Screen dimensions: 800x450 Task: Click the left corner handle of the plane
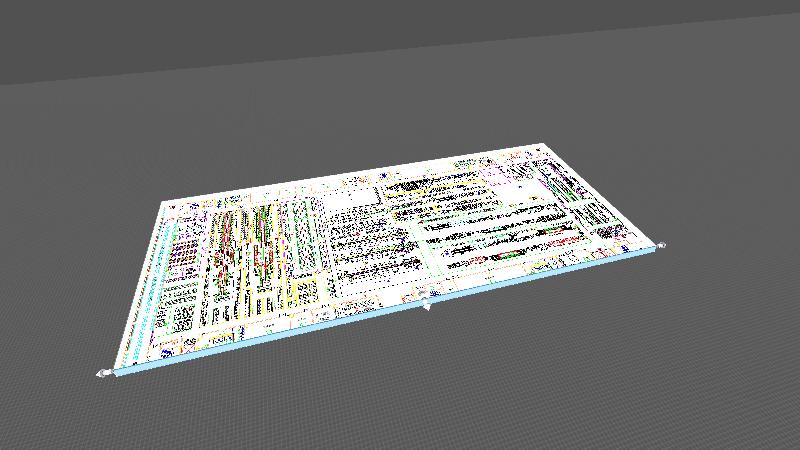point(102,374)
